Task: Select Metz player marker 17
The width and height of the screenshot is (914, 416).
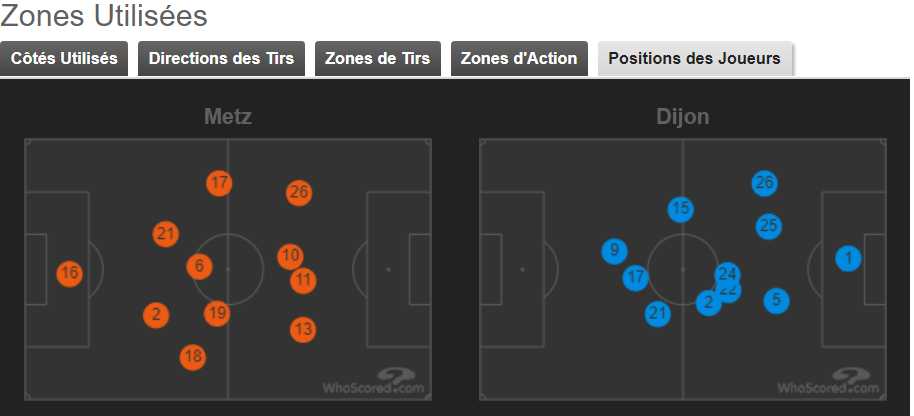Action: (x=219, y=183)
